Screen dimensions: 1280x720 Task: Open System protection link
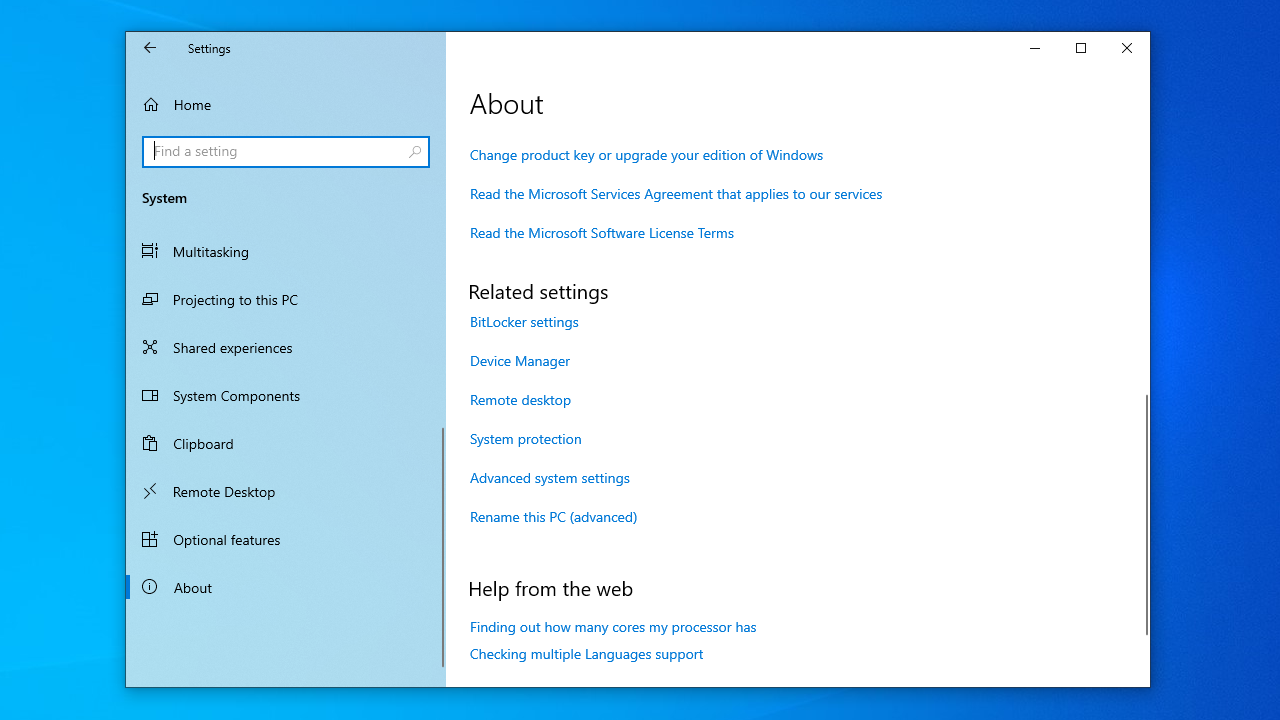point(525,439)
